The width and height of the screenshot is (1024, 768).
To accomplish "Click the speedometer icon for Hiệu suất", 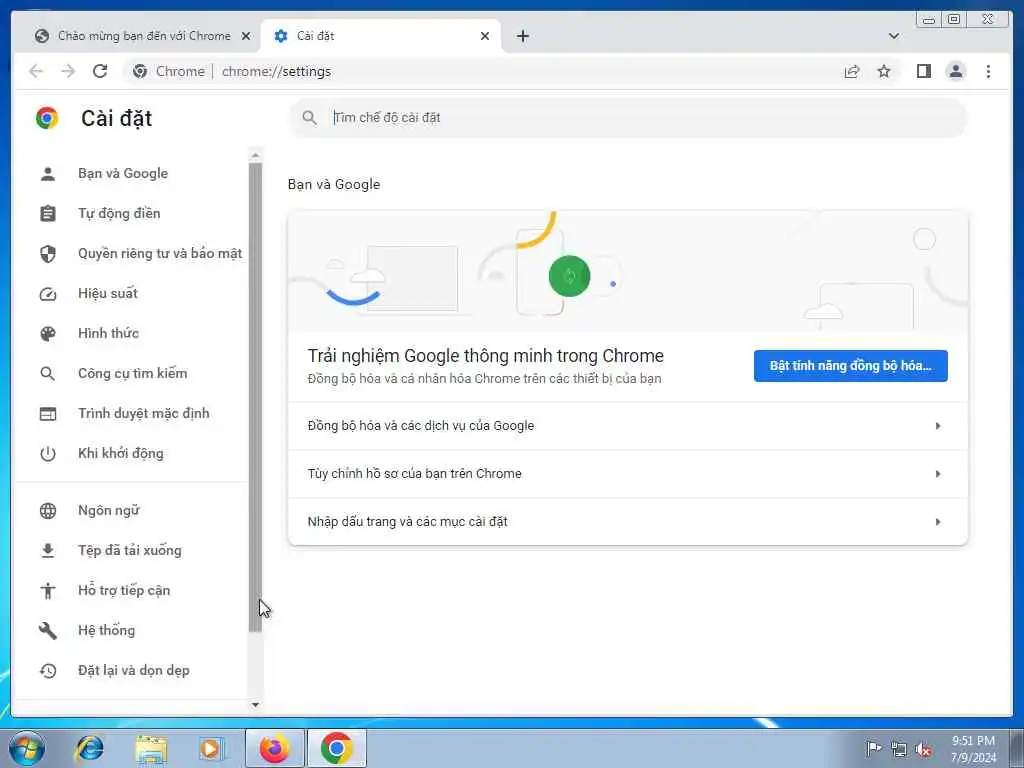I will (x=48, y=294).
